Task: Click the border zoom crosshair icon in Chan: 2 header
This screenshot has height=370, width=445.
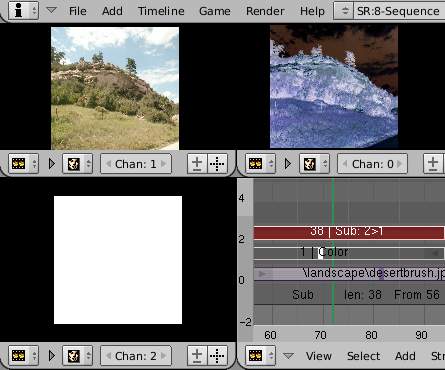Action: pos(217,356)
